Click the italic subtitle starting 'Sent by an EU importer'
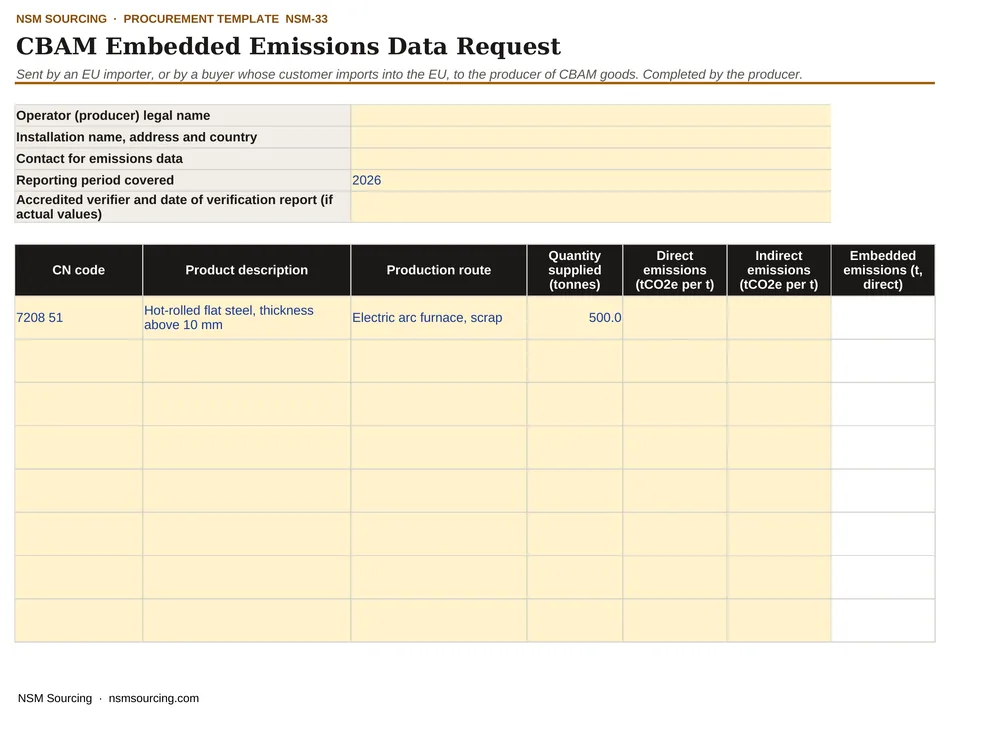The width and height of the screenshot is (1000, 750). 409,75
